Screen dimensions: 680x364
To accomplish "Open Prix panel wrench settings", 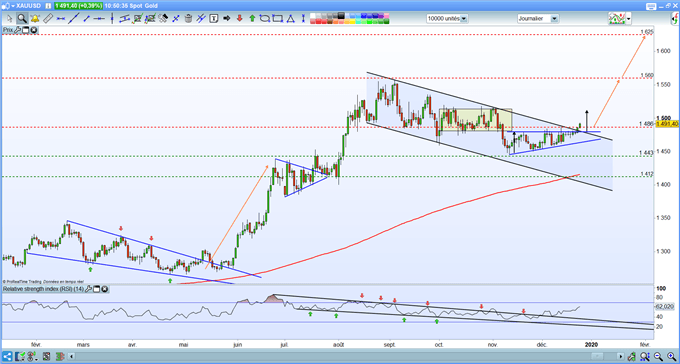I will tap(17, 30).
